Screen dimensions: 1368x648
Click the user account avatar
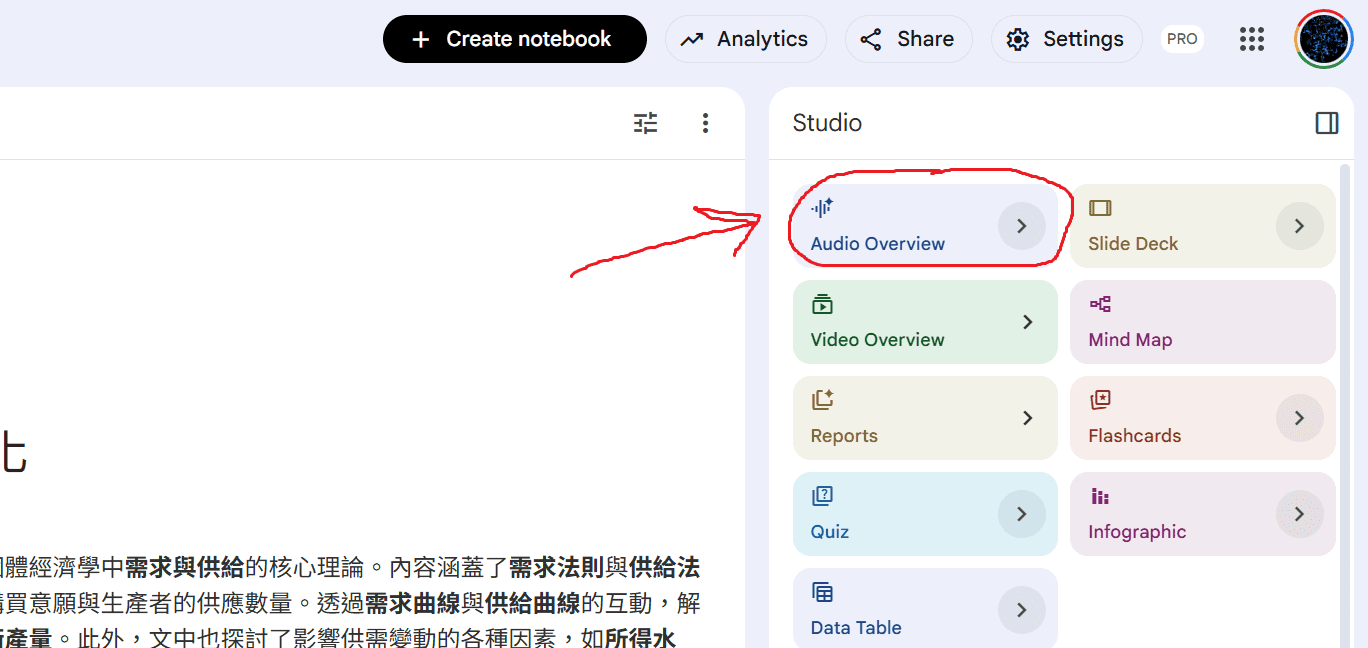click(x=1323, y=39)
